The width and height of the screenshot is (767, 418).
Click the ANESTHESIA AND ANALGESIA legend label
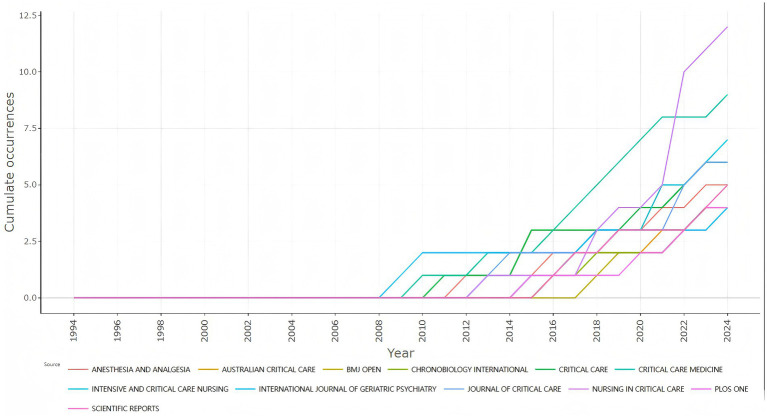click(140, 370)
